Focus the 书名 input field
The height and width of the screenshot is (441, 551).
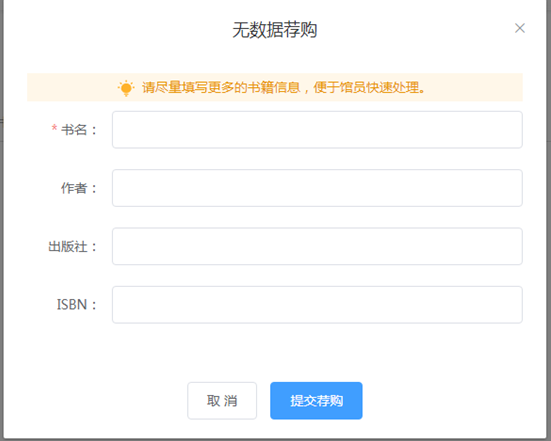pos(317,130)
